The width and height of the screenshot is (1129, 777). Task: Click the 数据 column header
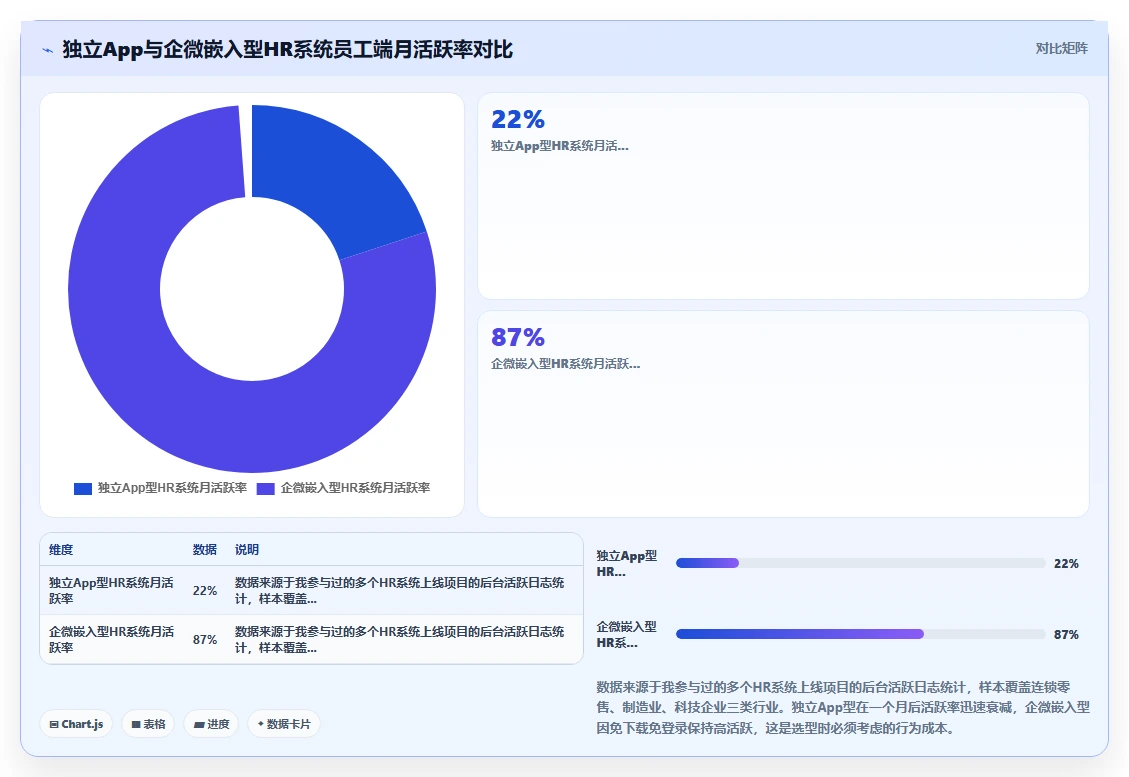(x=204, y=550)
